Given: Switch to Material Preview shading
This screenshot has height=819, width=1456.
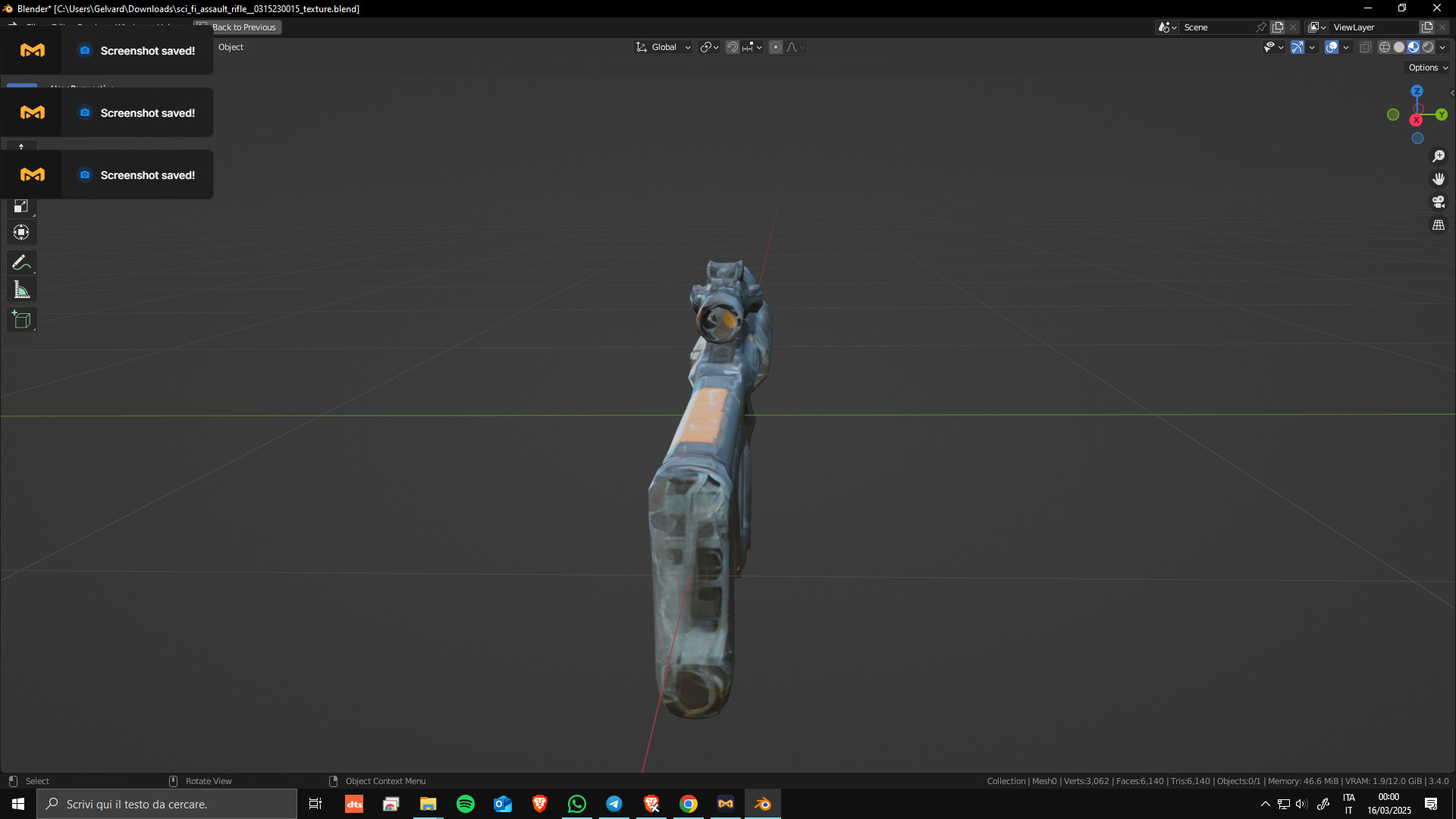Looking at the screenshot, I should pos(1414,47).
